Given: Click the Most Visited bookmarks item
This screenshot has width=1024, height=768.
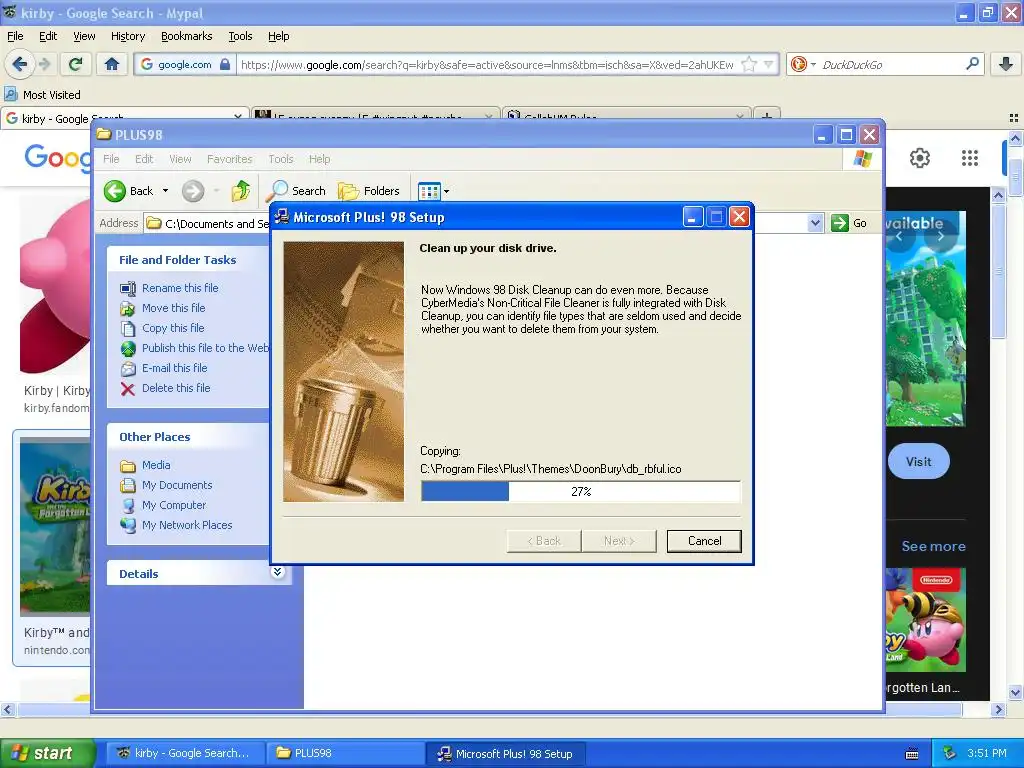Looking at the screenshot, I should (x=42, y=95).
